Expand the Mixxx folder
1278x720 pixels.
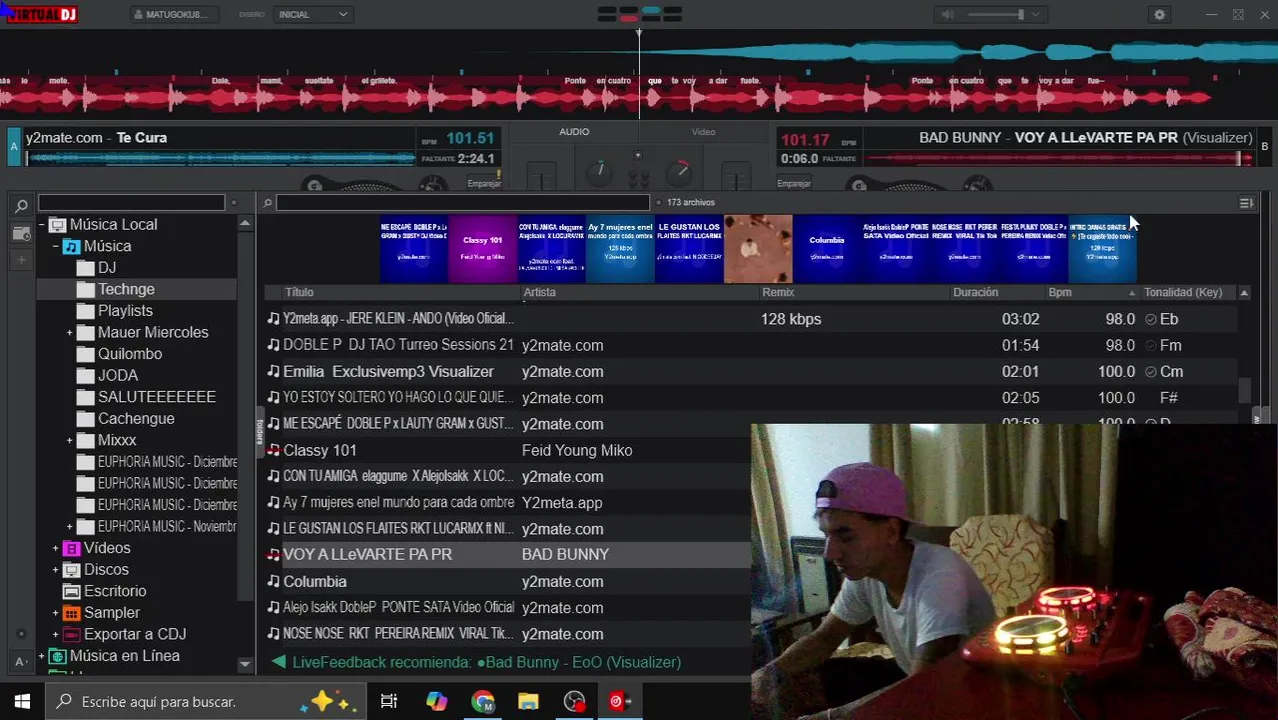click(x=70, y=440)
